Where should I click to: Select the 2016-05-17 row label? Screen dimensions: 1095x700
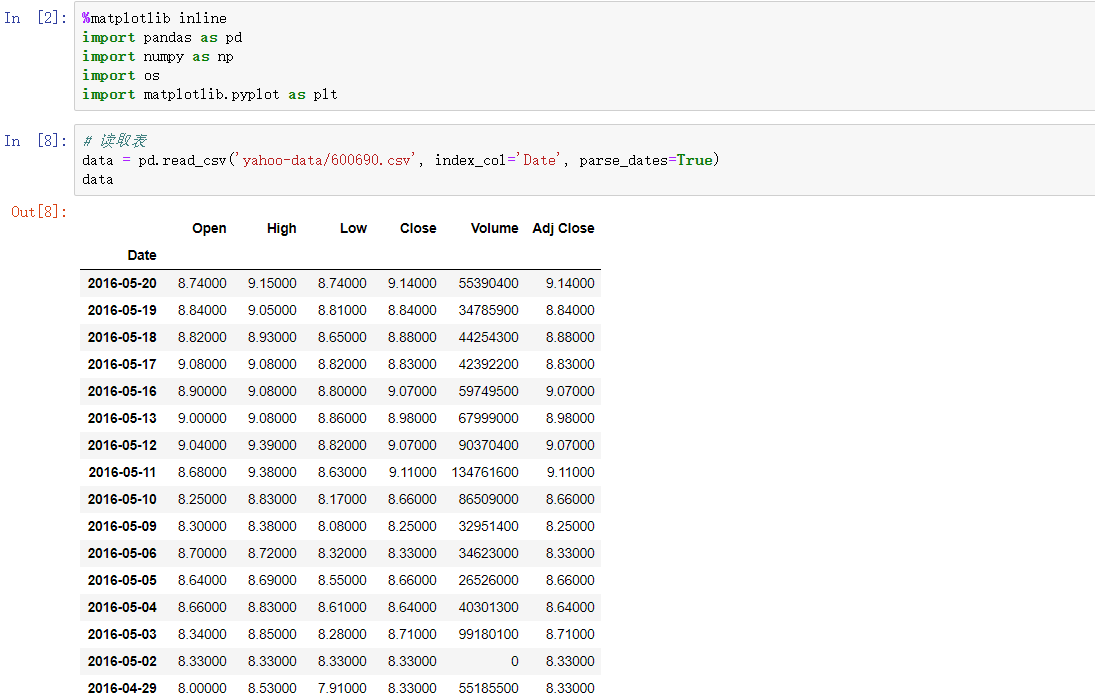(x=122, y=364)
